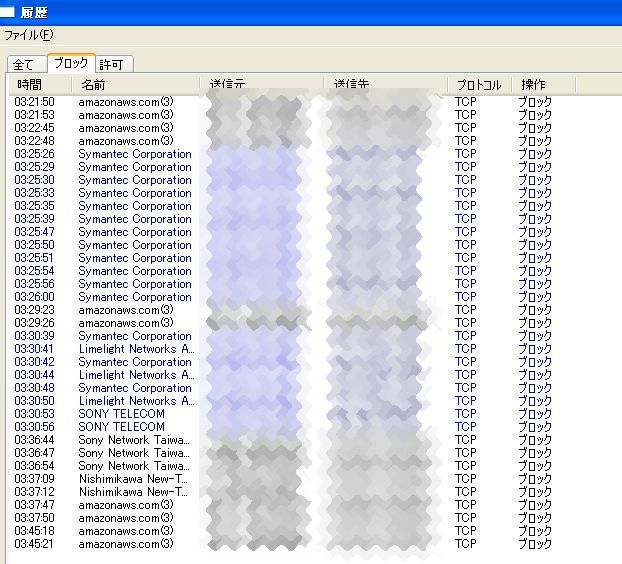
Task: Select Symantec Corporation entry at 03:25:35
Action: tap(283, 206)
